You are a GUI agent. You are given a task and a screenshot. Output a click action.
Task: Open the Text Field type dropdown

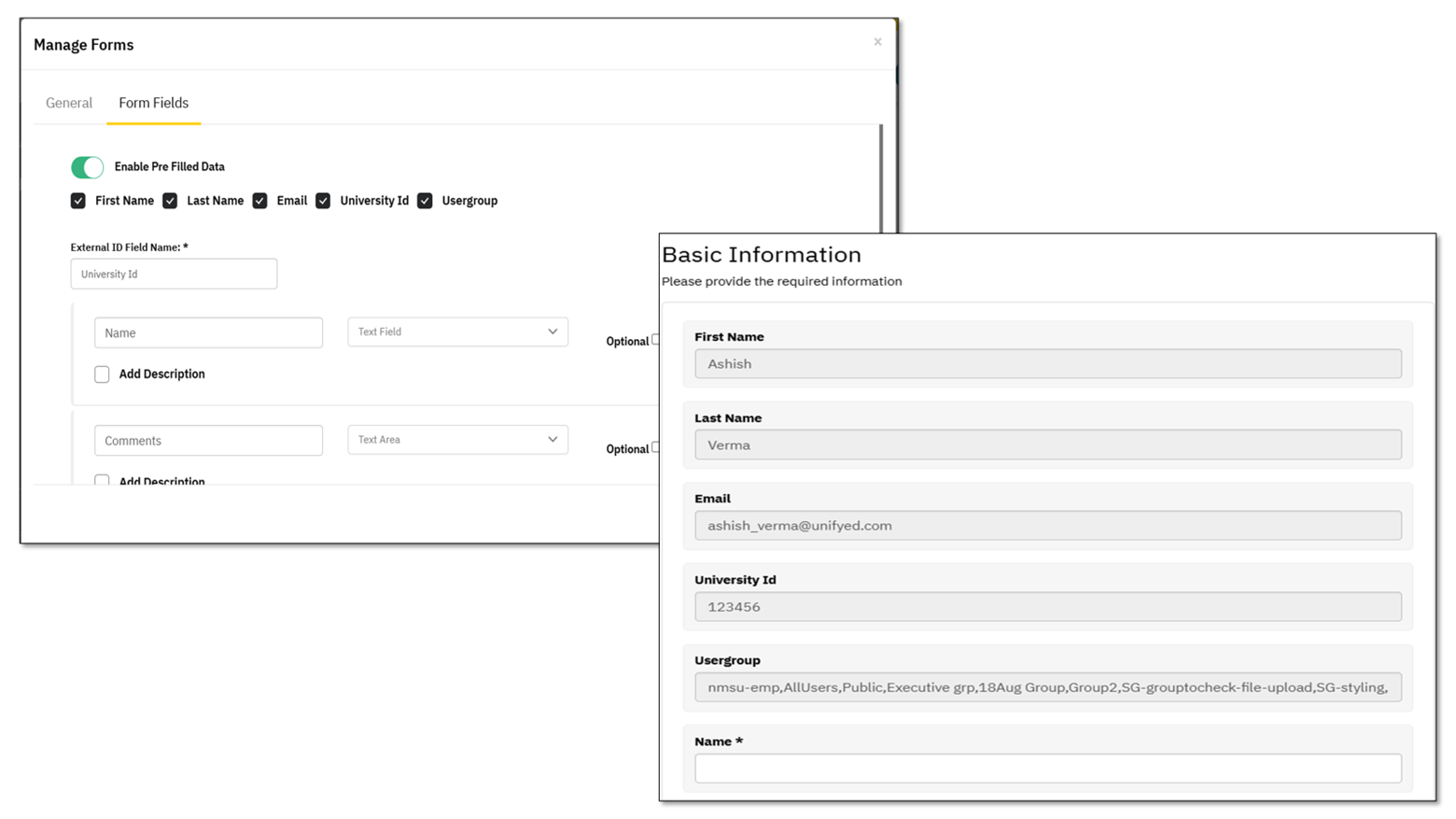click(457, 332)
